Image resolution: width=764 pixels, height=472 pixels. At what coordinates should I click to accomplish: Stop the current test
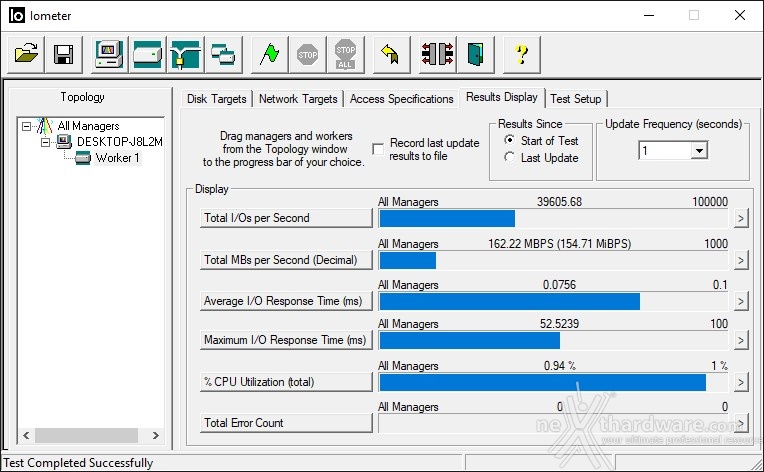coord(307,54)
